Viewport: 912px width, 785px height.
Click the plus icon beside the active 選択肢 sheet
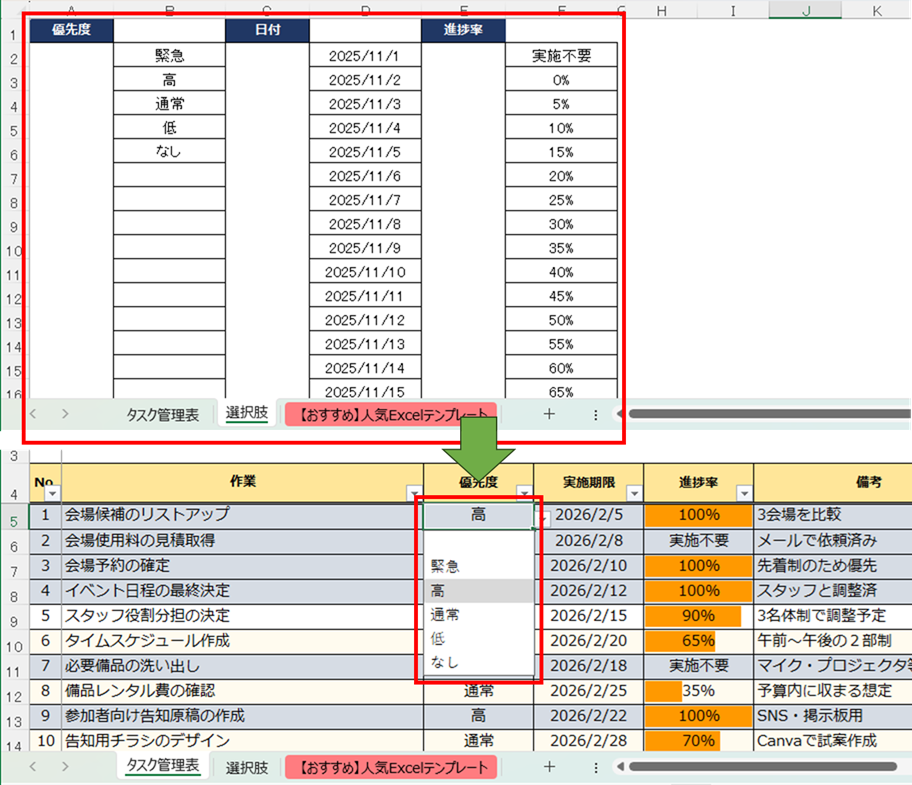[x=548, y=414]
